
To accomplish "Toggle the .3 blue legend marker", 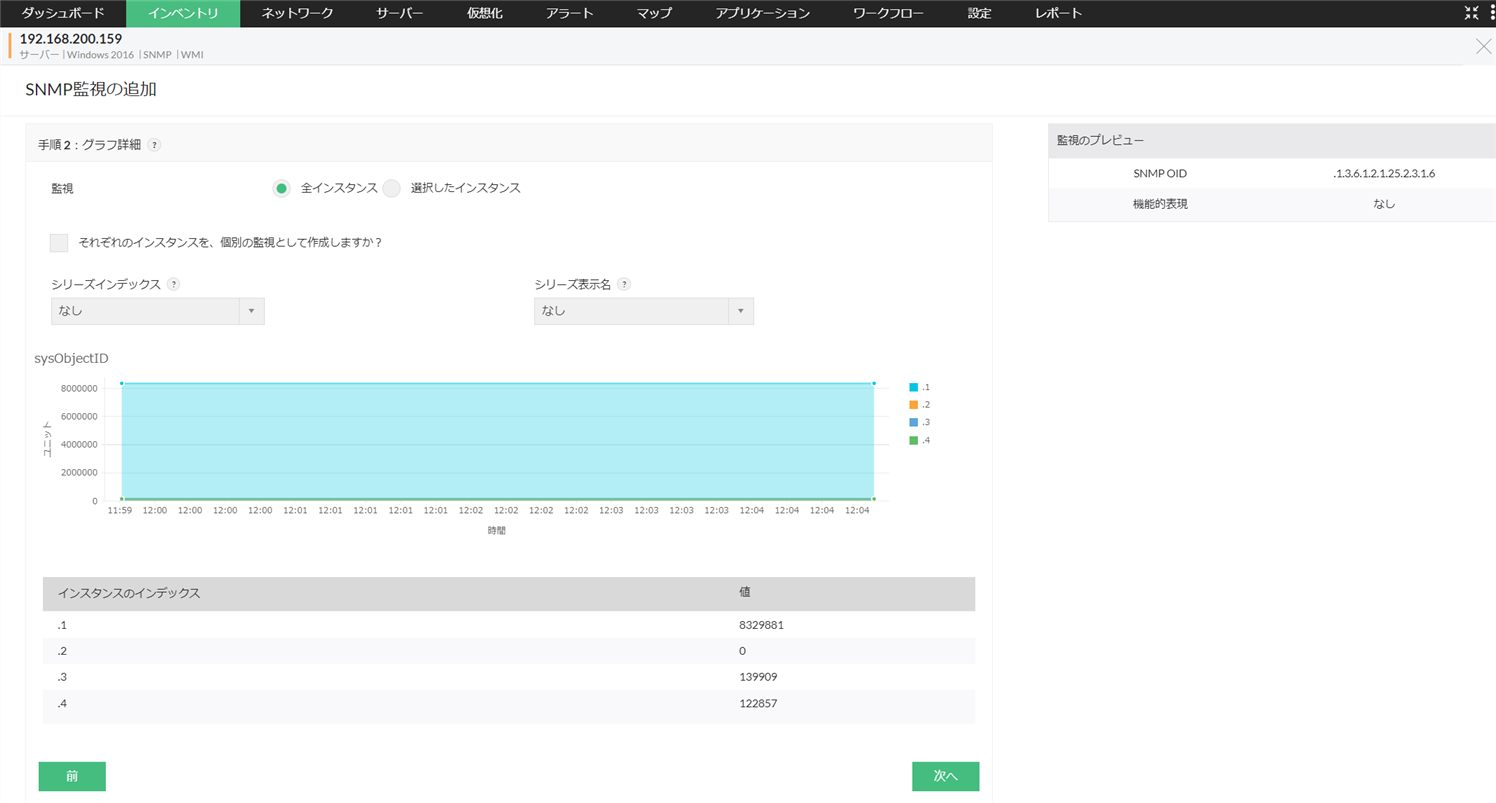I will click(x=913, y=423).
